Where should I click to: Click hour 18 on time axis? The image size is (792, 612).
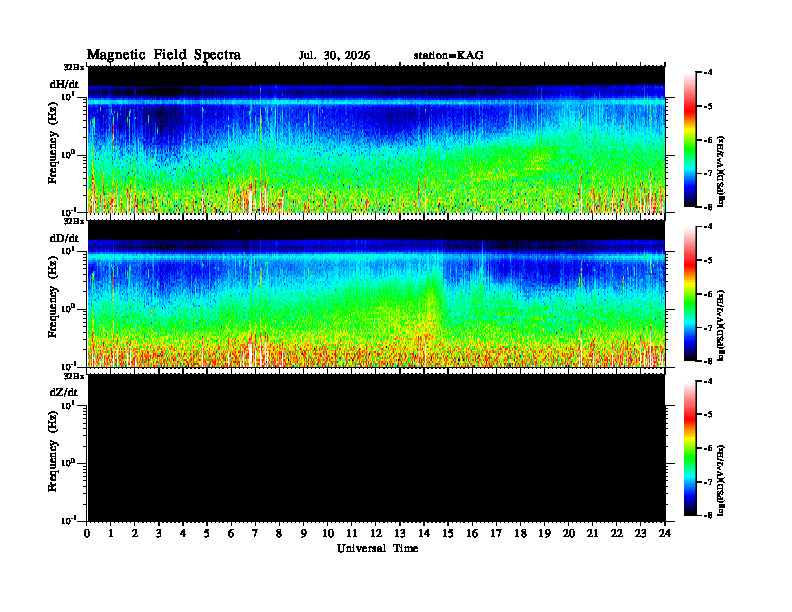click(x=520, y=534)
